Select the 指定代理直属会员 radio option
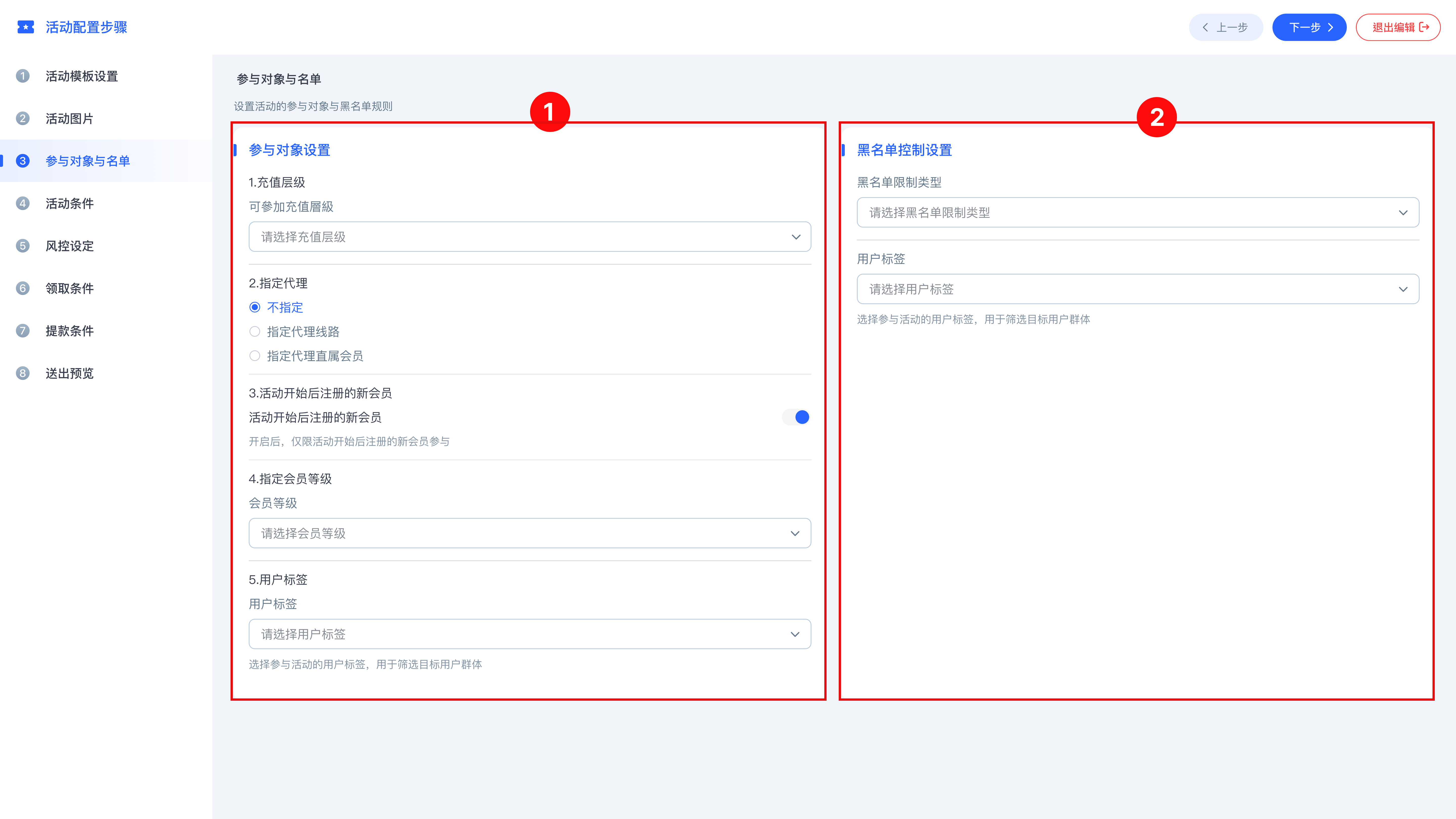1456x819 pixels. [x=255, y=355]
